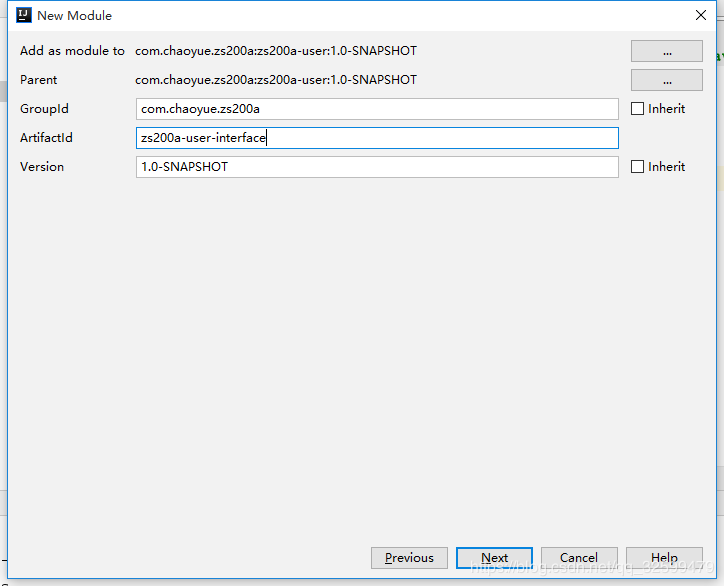The height and width of the screenshot is (586, 724).
Task: Click the Version label
Action: [x=42, y=167]
